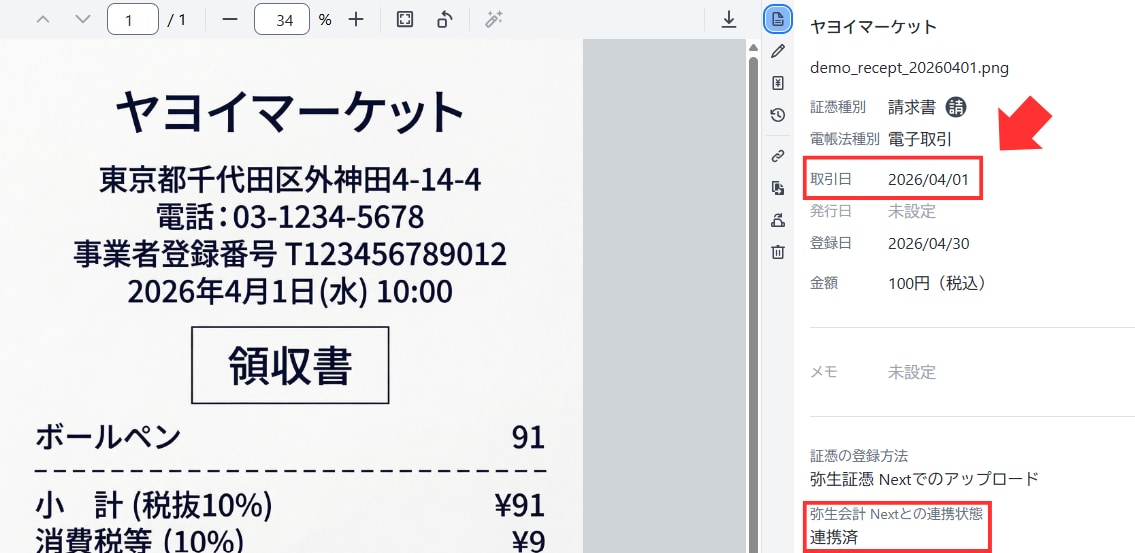This screenshot has height=553, width=1135.
Task: Click the file name demo_recept_20260401.png
Action: tap(909, 68)
